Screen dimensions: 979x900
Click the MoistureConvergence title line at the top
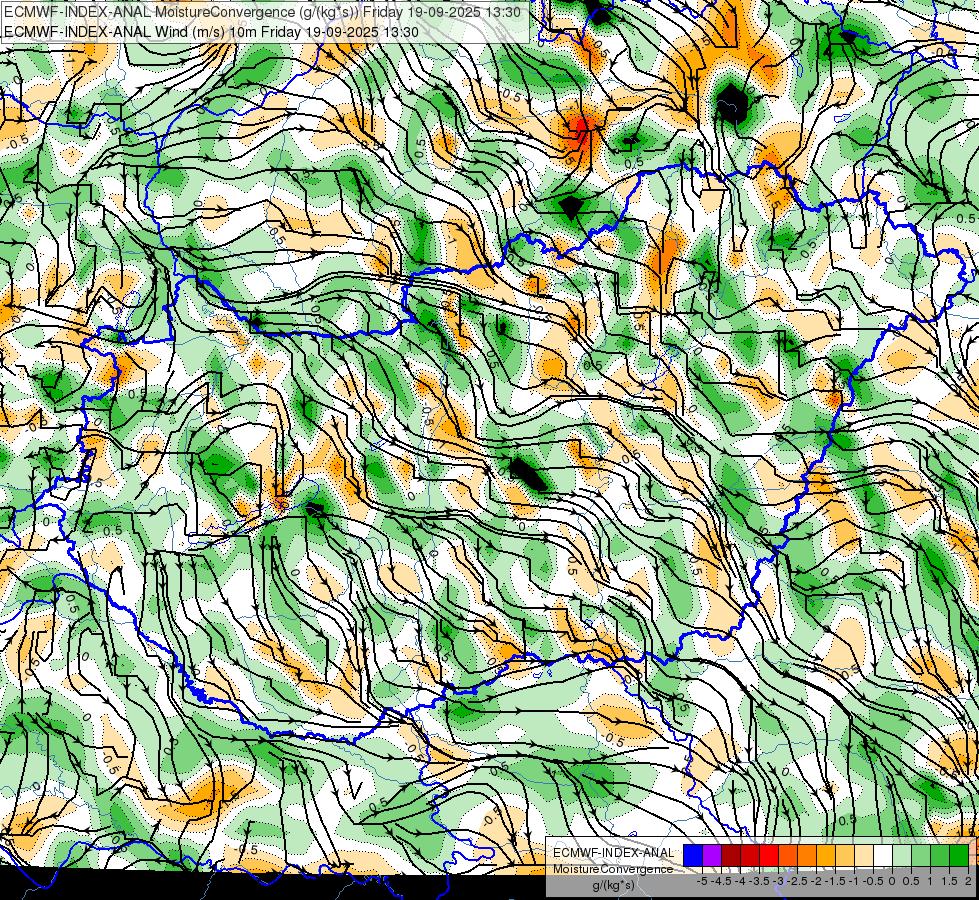click(262, 11)
